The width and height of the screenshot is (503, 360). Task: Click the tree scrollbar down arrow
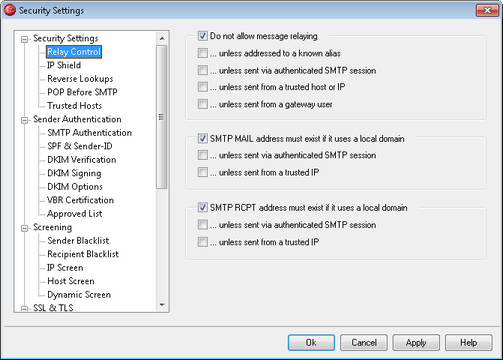tap(162, 305)
